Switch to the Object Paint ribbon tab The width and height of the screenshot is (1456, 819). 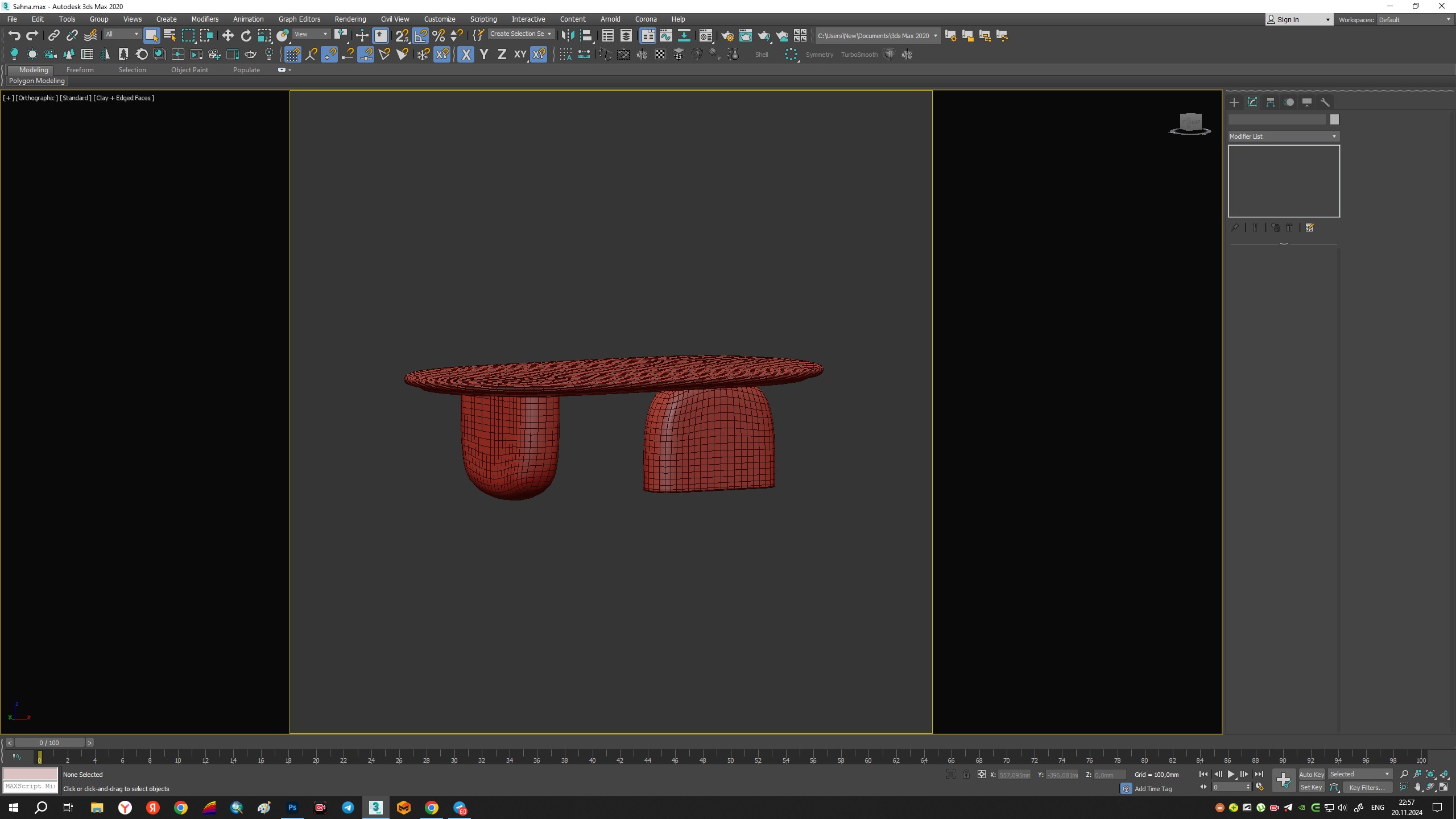[189, 70]
